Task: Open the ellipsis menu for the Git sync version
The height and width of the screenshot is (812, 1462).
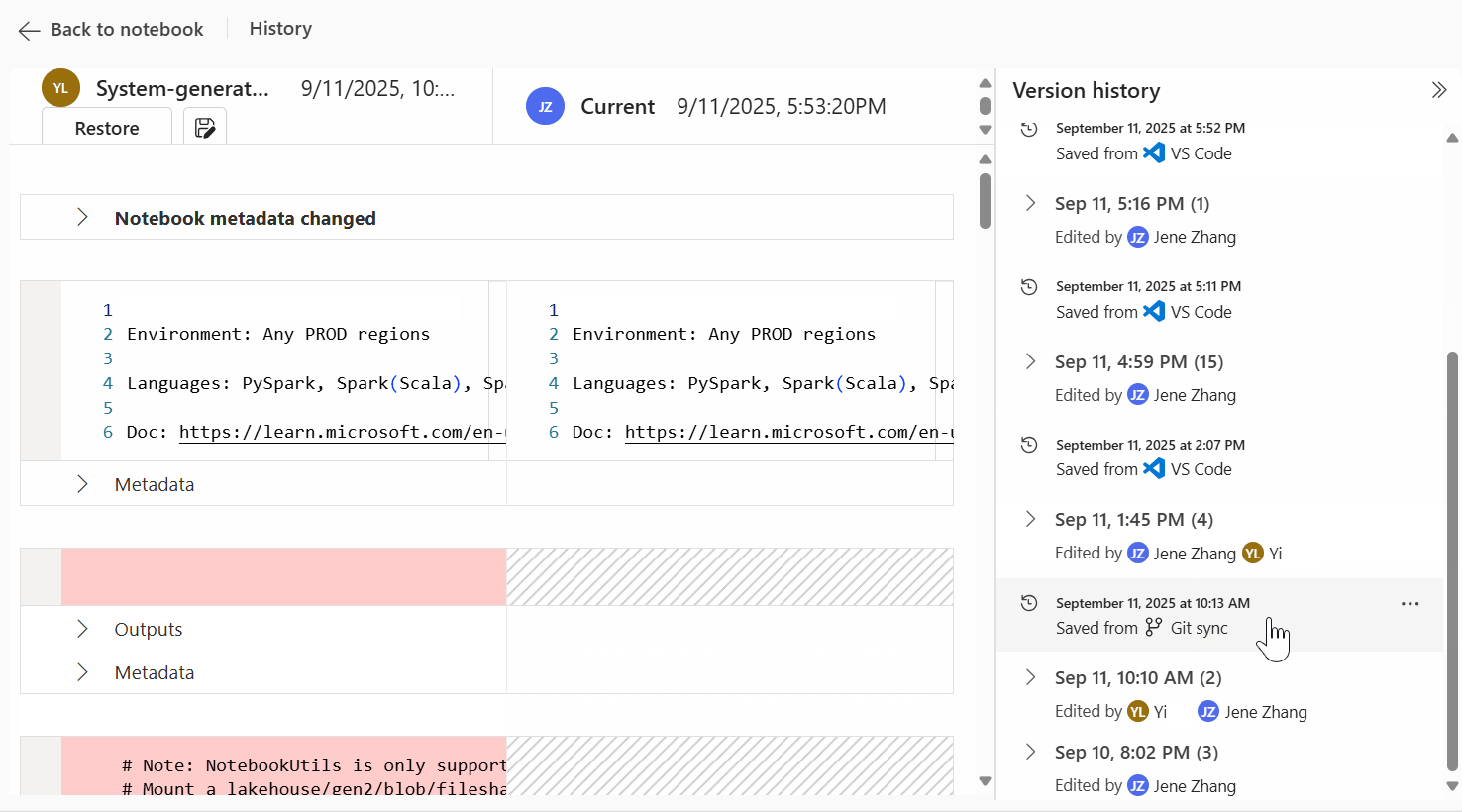Action: point(1410,602)
